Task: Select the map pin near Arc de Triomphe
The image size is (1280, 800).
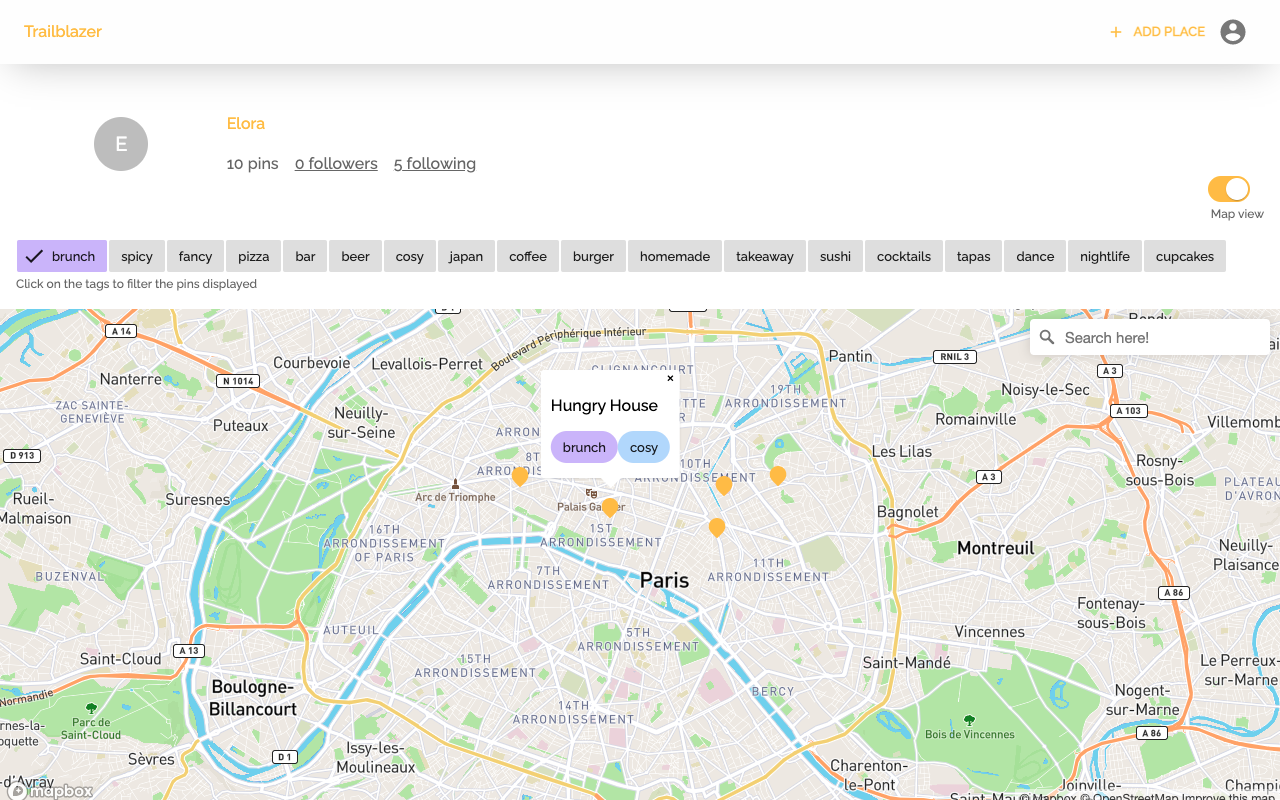Action: 520,477
